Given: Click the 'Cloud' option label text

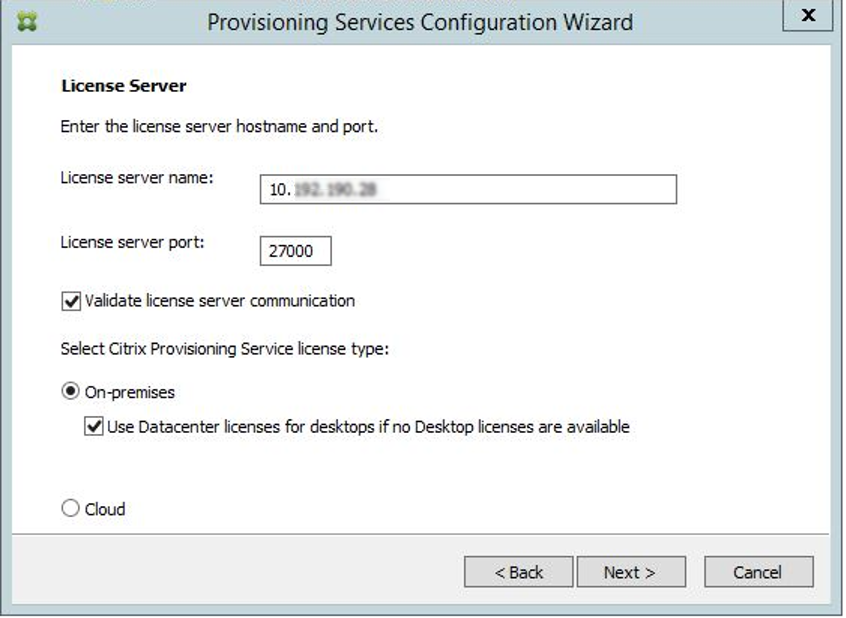Looking at the screenshot, I should pyautogui.click(x=105, y=509).
